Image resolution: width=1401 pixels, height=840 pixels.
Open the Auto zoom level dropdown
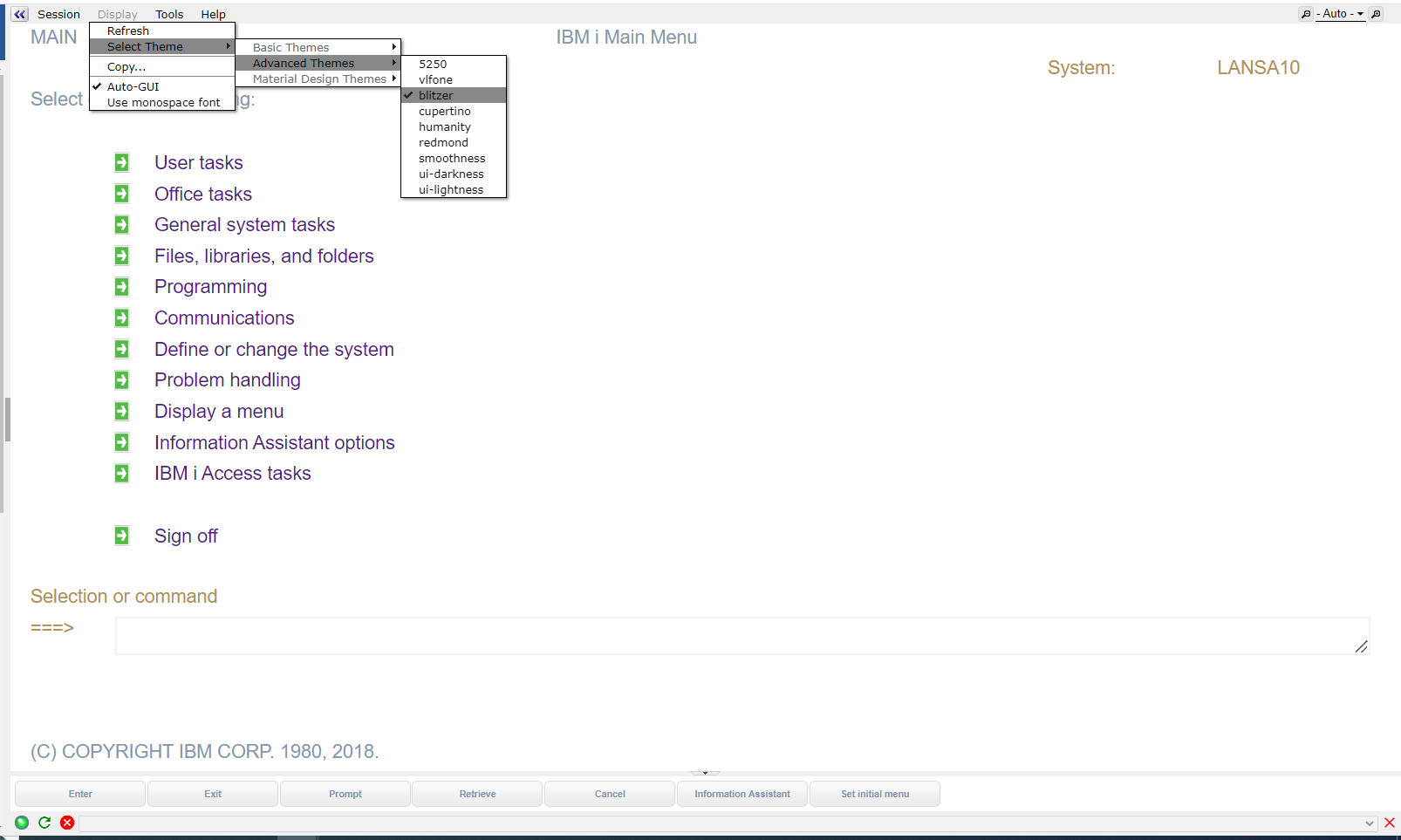pyautogui.click(x=1340, y=14)
